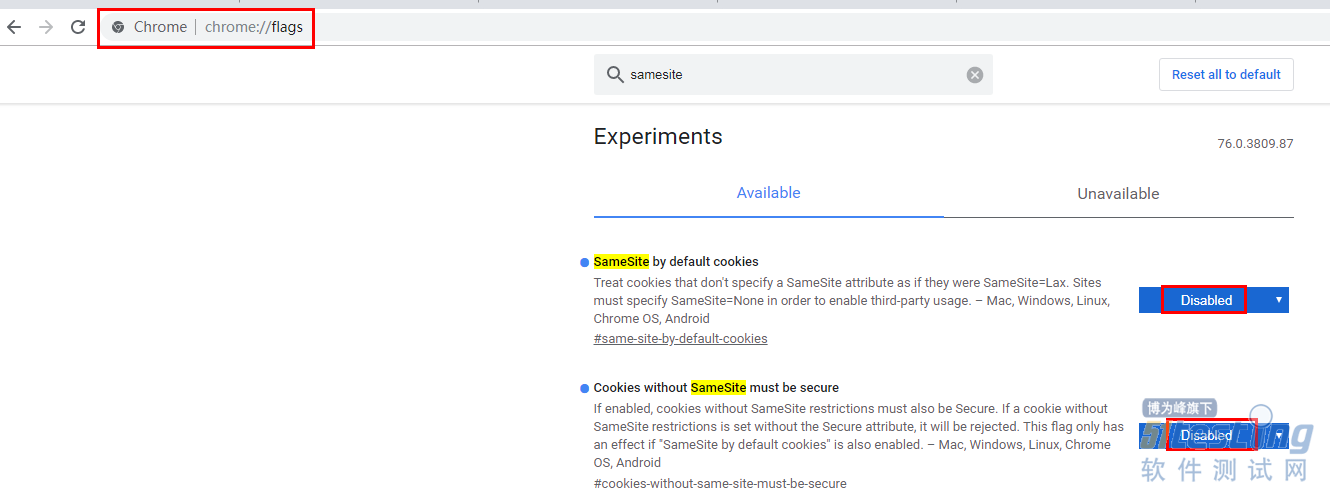Switch to the Available tab
Screen dimensions: 1330x488
768,193
